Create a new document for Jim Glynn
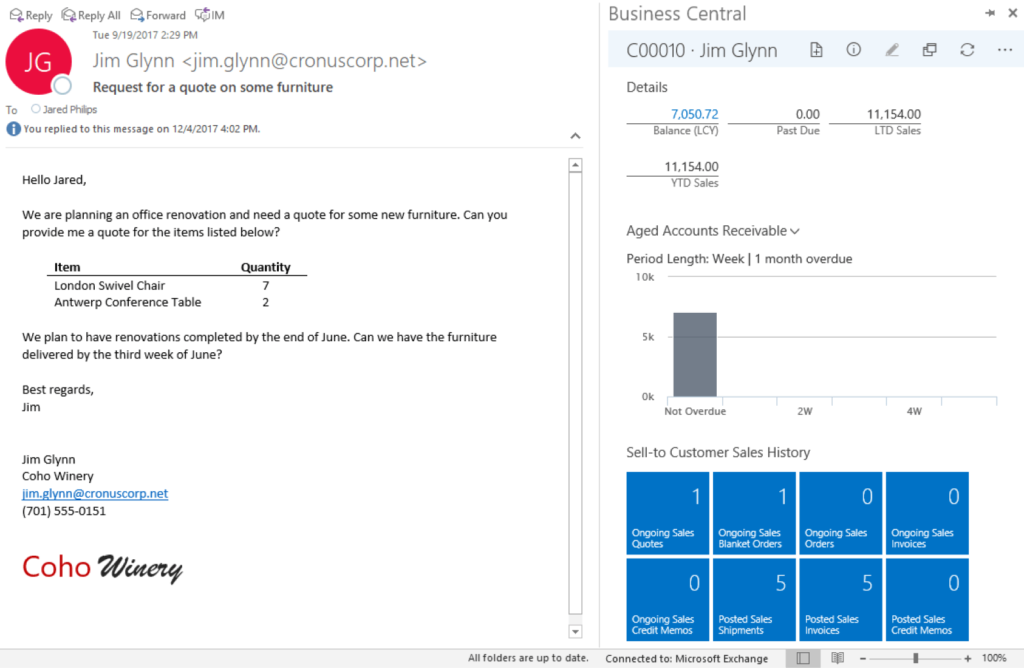This screenshot has width=1024, height=668. (815, 48)
